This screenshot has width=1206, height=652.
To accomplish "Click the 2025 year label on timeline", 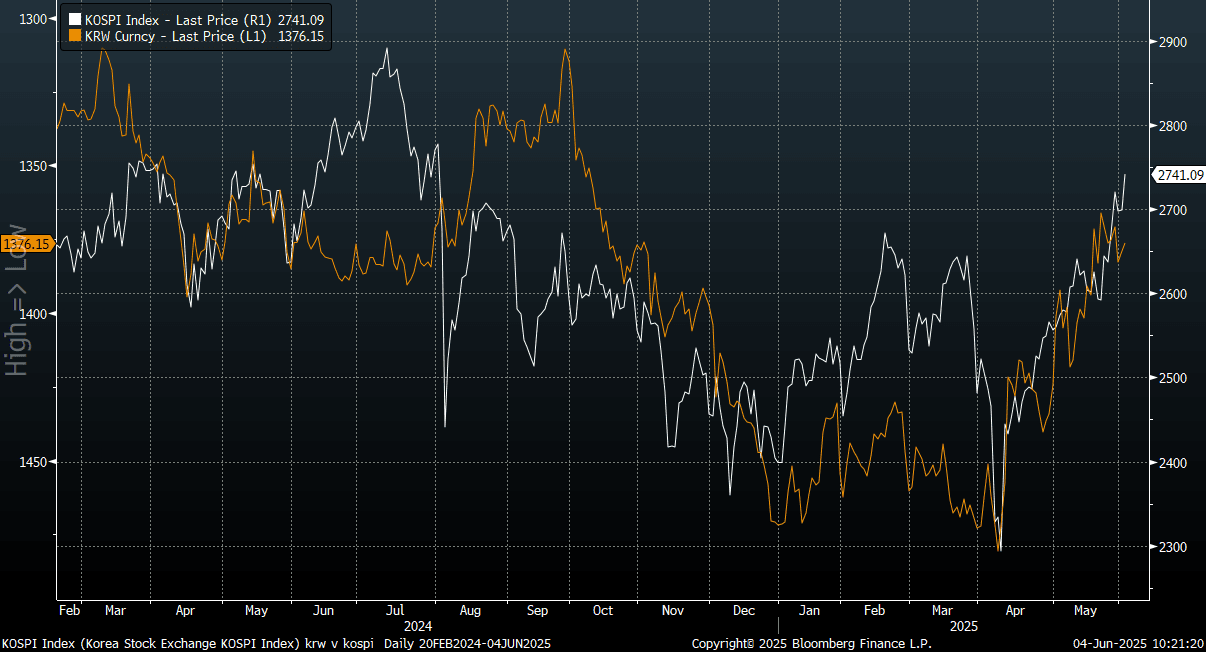I will (x=963, y=625).
